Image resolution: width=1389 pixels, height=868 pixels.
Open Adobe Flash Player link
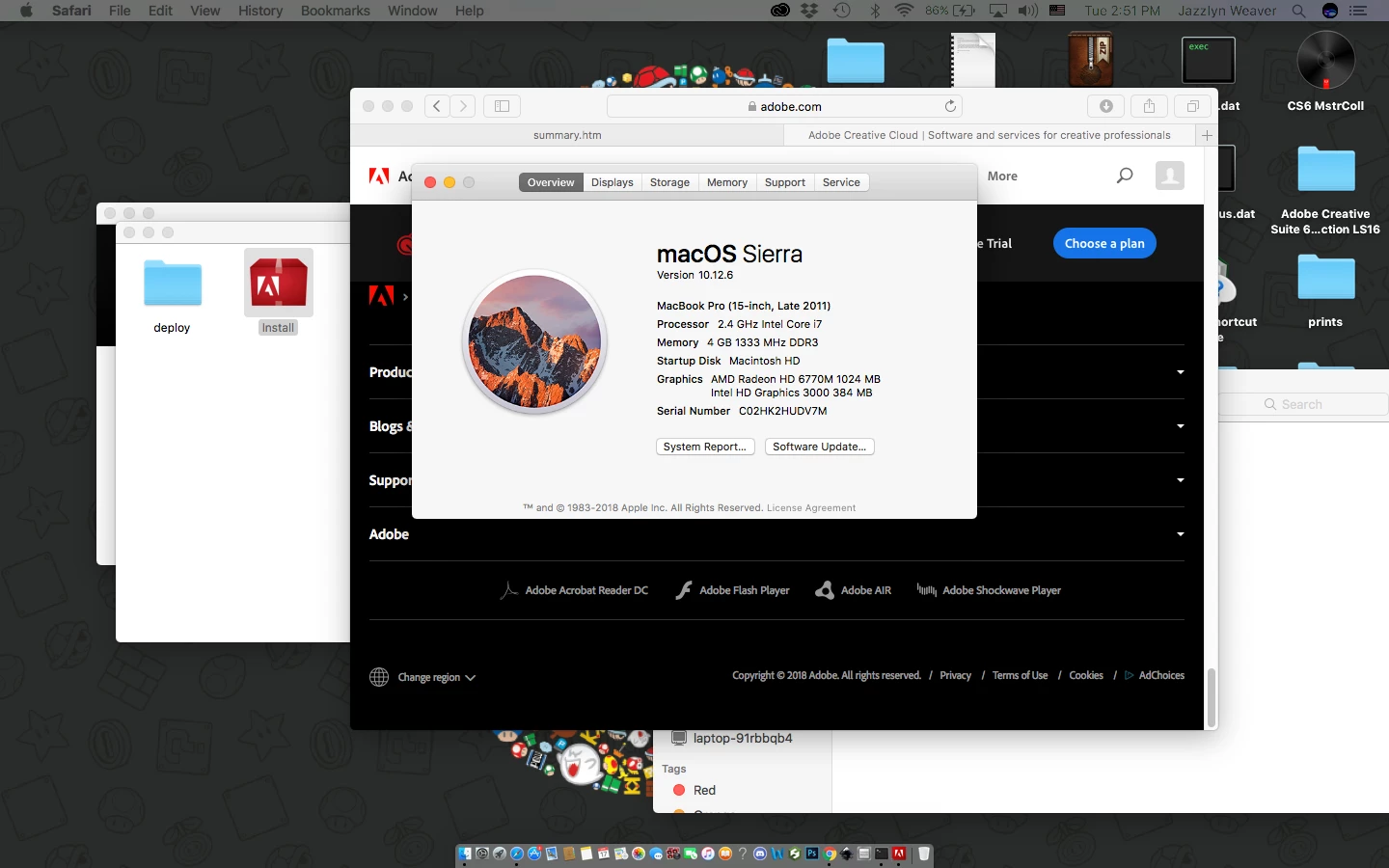point(732,590)
